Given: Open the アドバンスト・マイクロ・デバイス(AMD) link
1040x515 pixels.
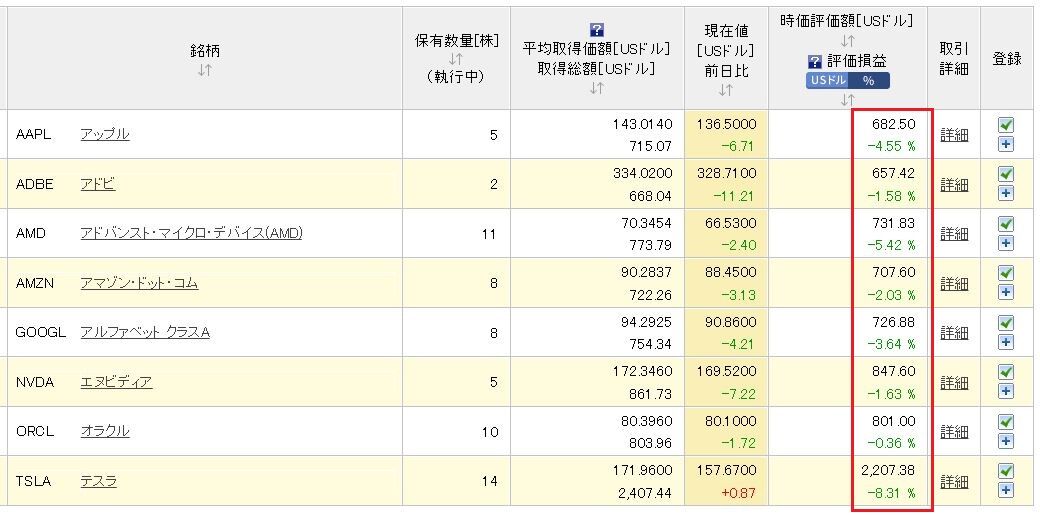Looking at the screenshot, I should pyautogui.click(x=191, y=233).
